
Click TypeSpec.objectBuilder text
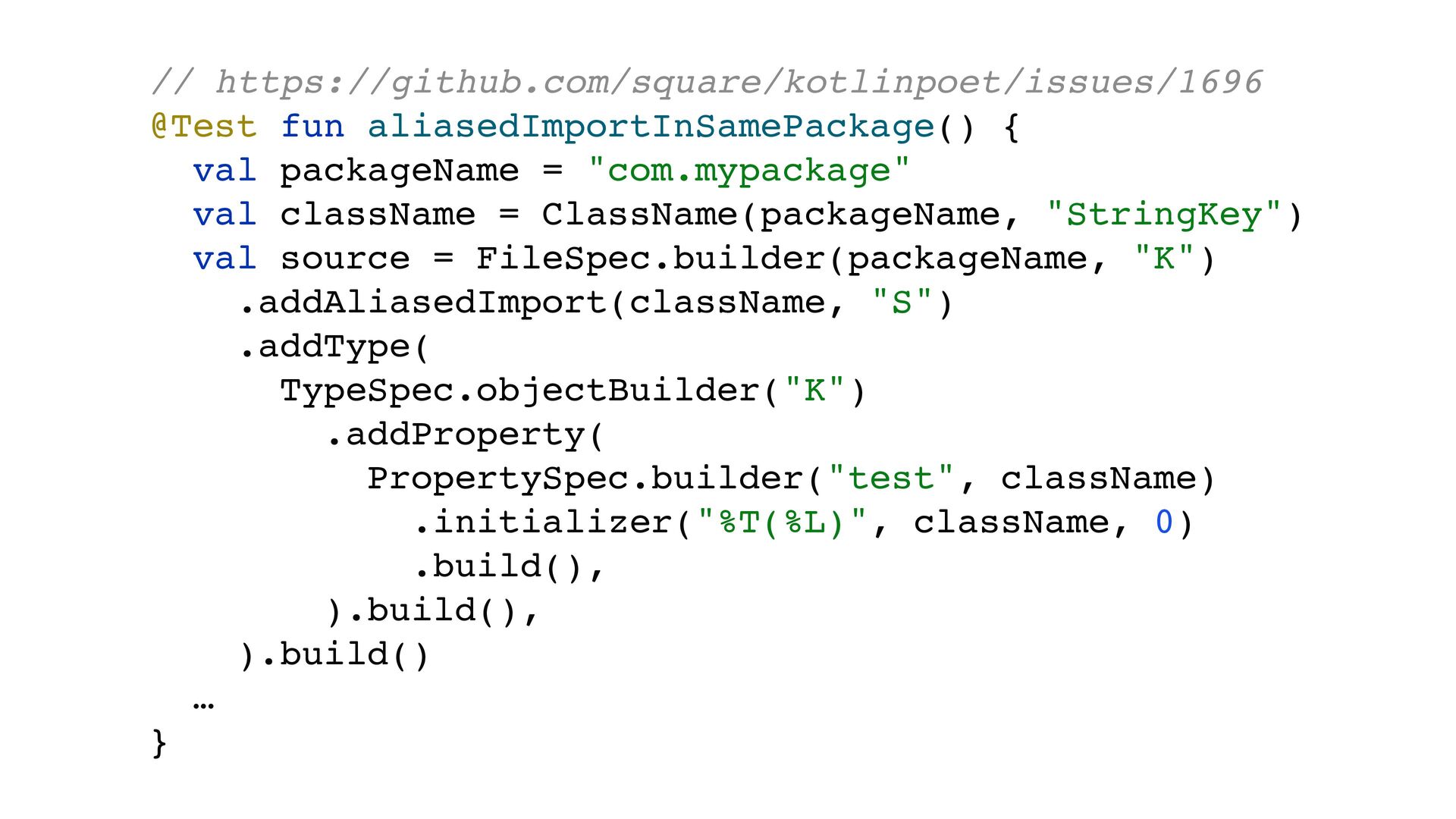tap(519, 391)
